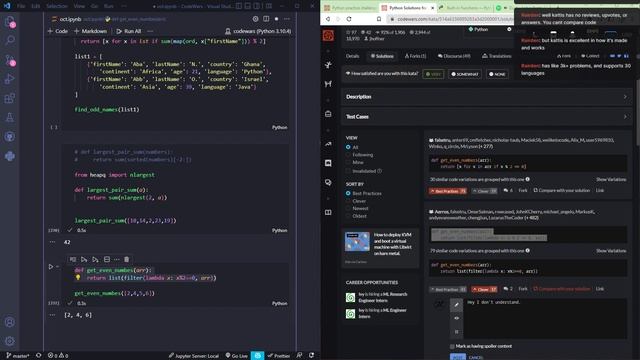Image resolution: width=640 pixels, height=360 pixels.
Task: Open the Manage gear icon in VS Code
Action: click(x=9, y=341)
